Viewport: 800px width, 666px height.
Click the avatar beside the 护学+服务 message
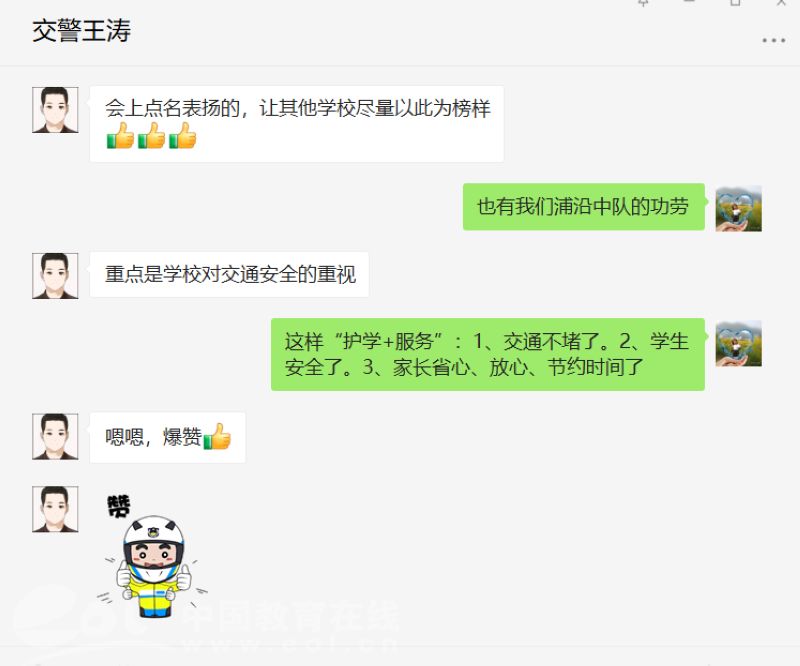coord(738,343)
